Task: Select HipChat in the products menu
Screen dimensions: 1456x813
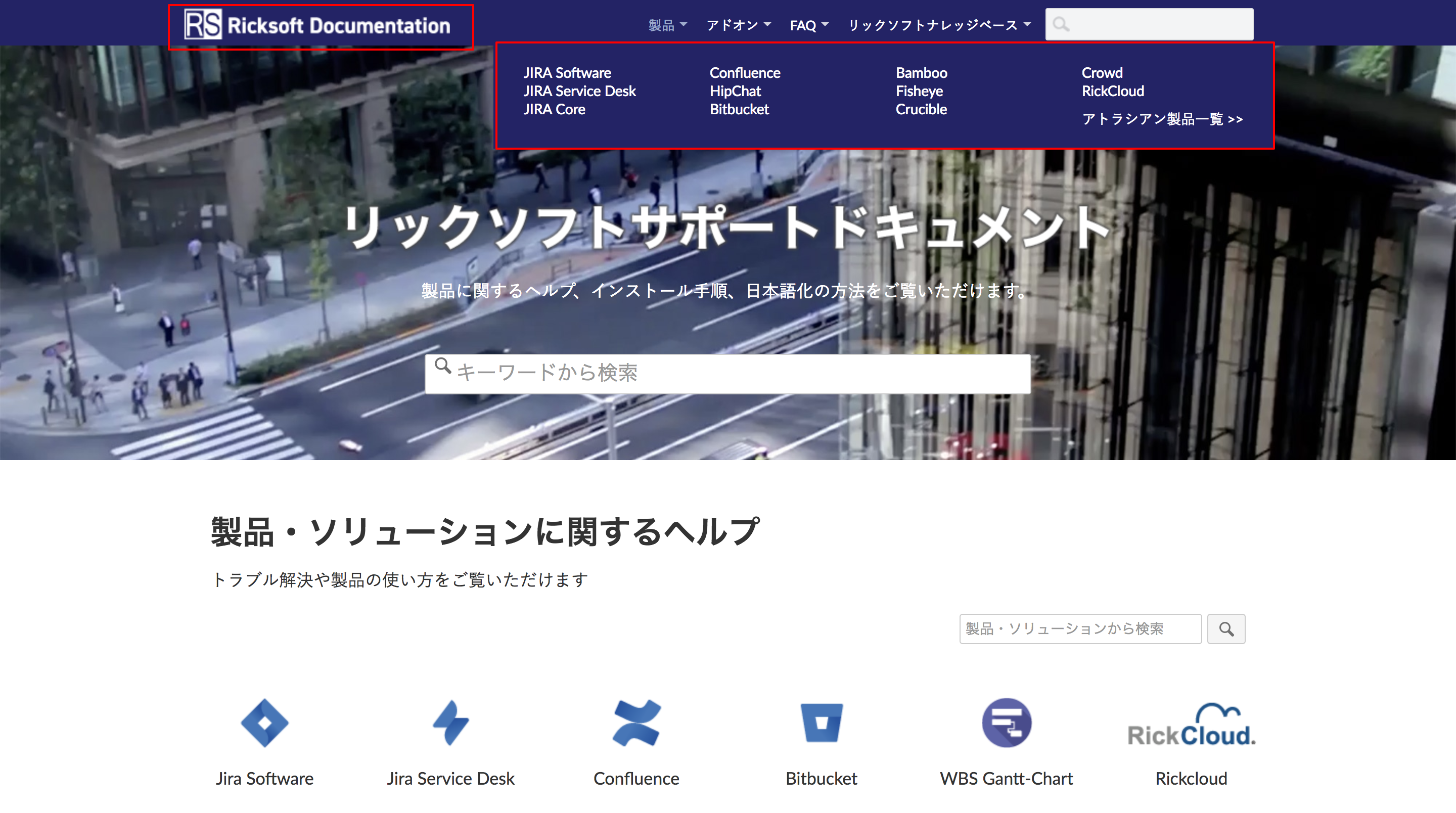Action: 735,91
